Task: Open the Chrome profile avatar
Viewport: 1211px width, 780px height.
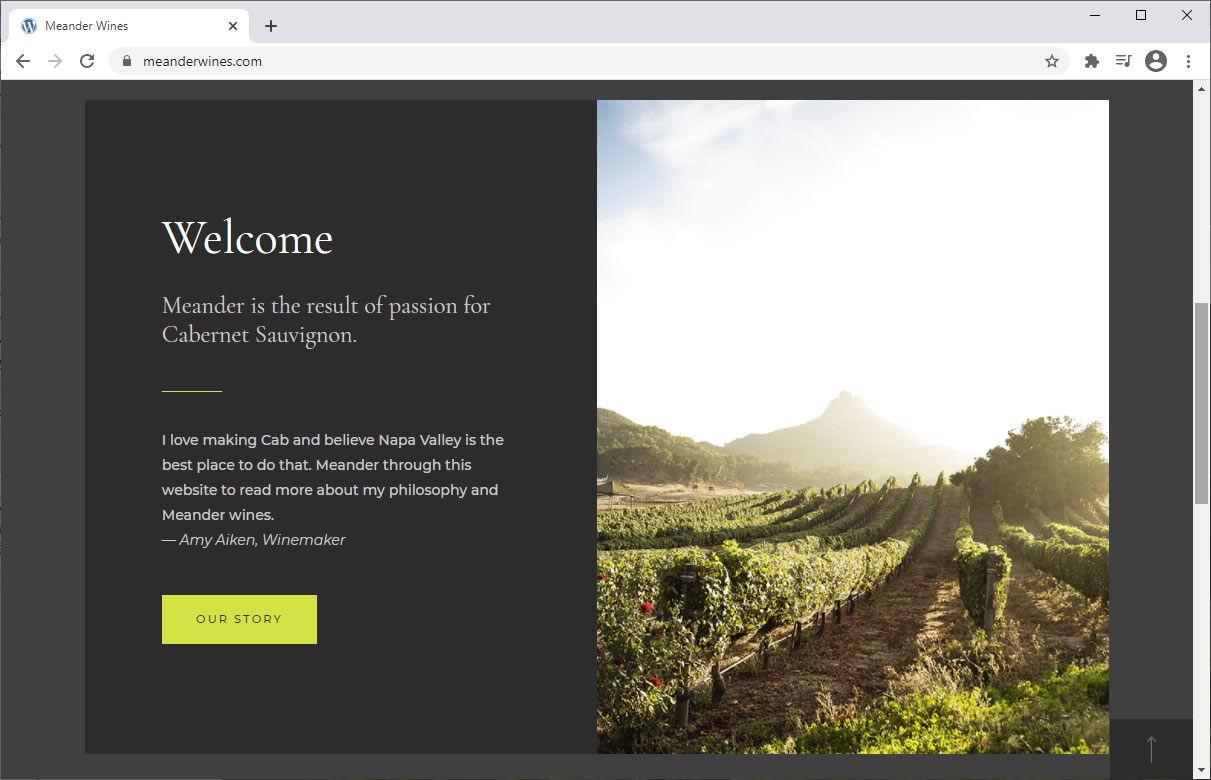Action: point(1156,61)
